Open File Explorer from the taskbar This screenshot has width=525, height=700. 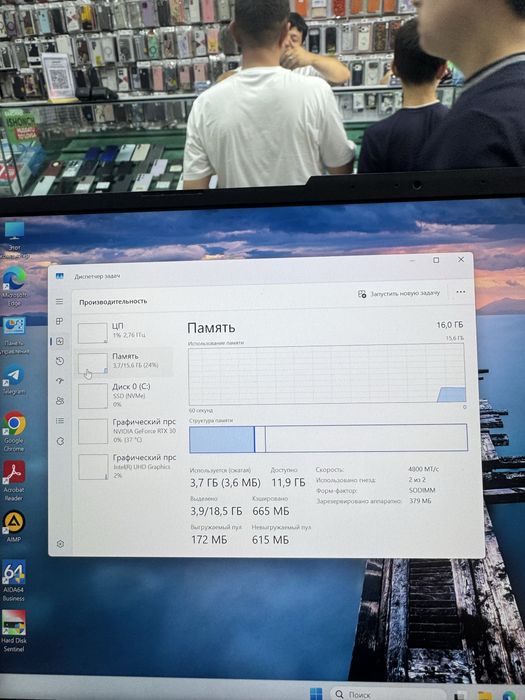(x=484, y=696)
